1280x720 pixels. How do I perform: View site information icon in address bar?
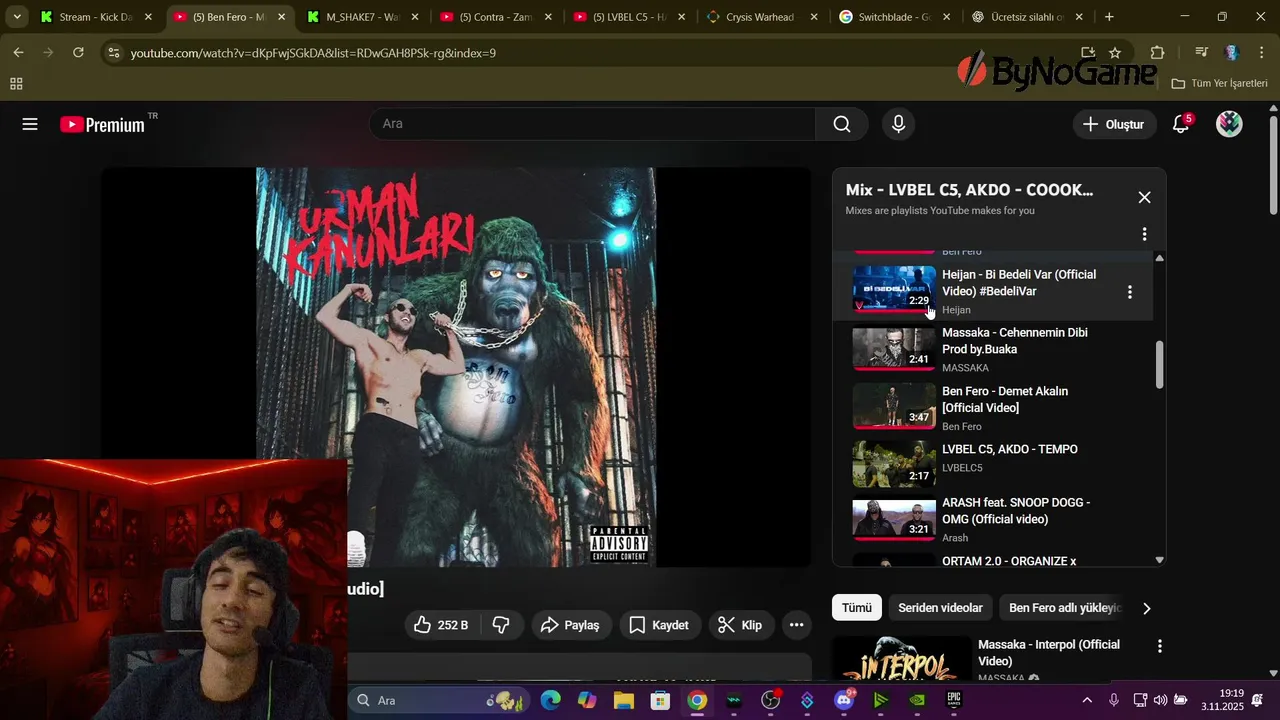pyautogui.click(x=113, y=53)
